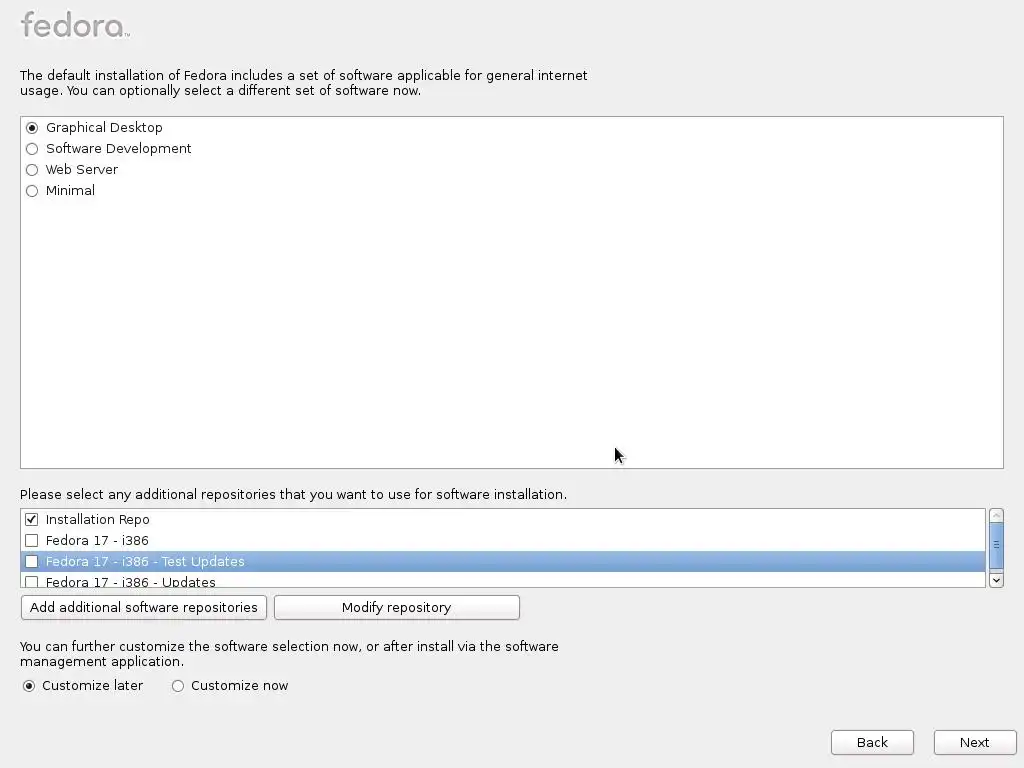Highlight the Fedora 17 - i386 - Test Updates row

(x=503, y=562)
